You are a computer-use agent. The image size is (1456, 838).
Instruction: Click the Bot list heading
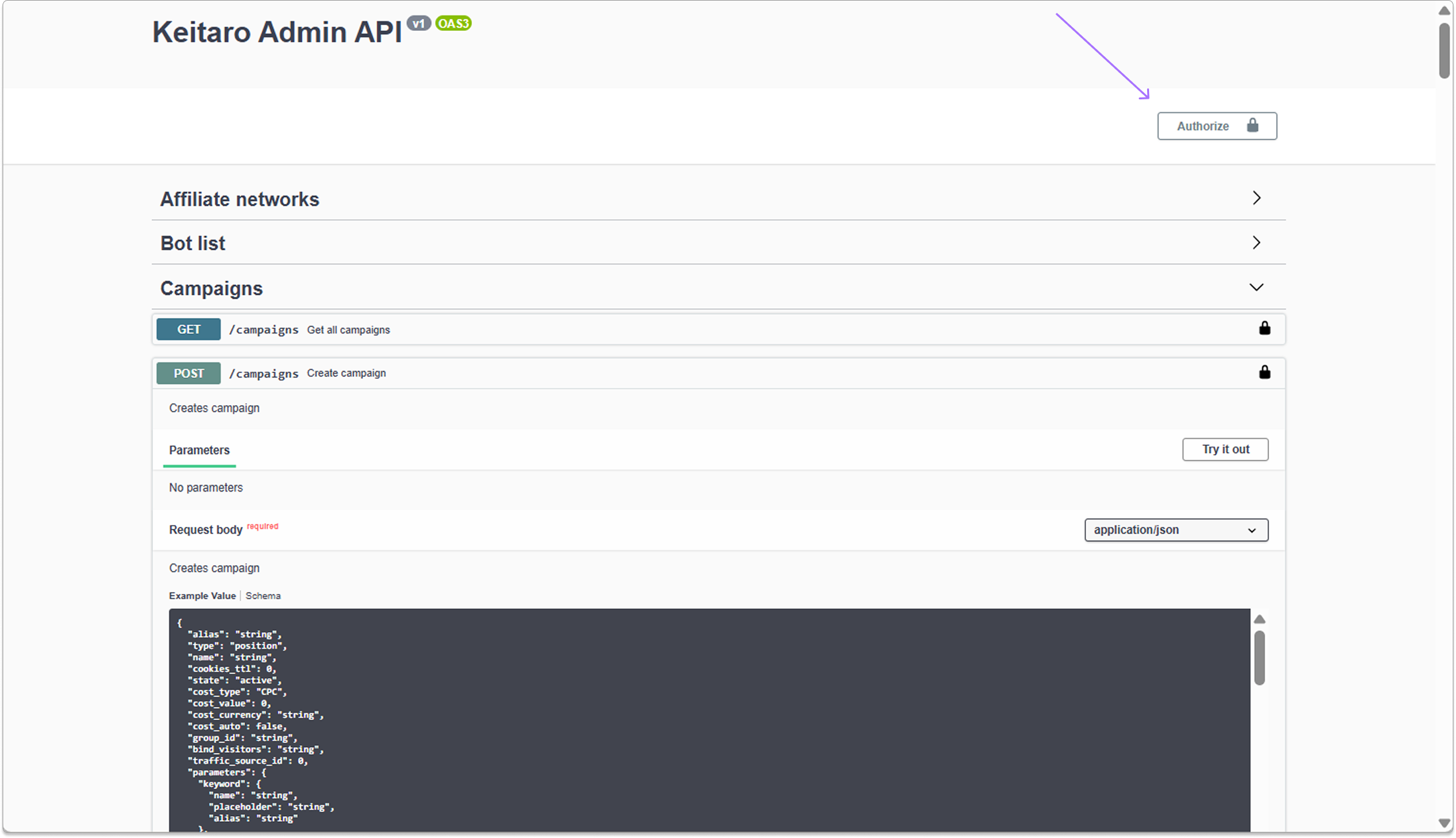pyautogui.click(x=193, y=243)
